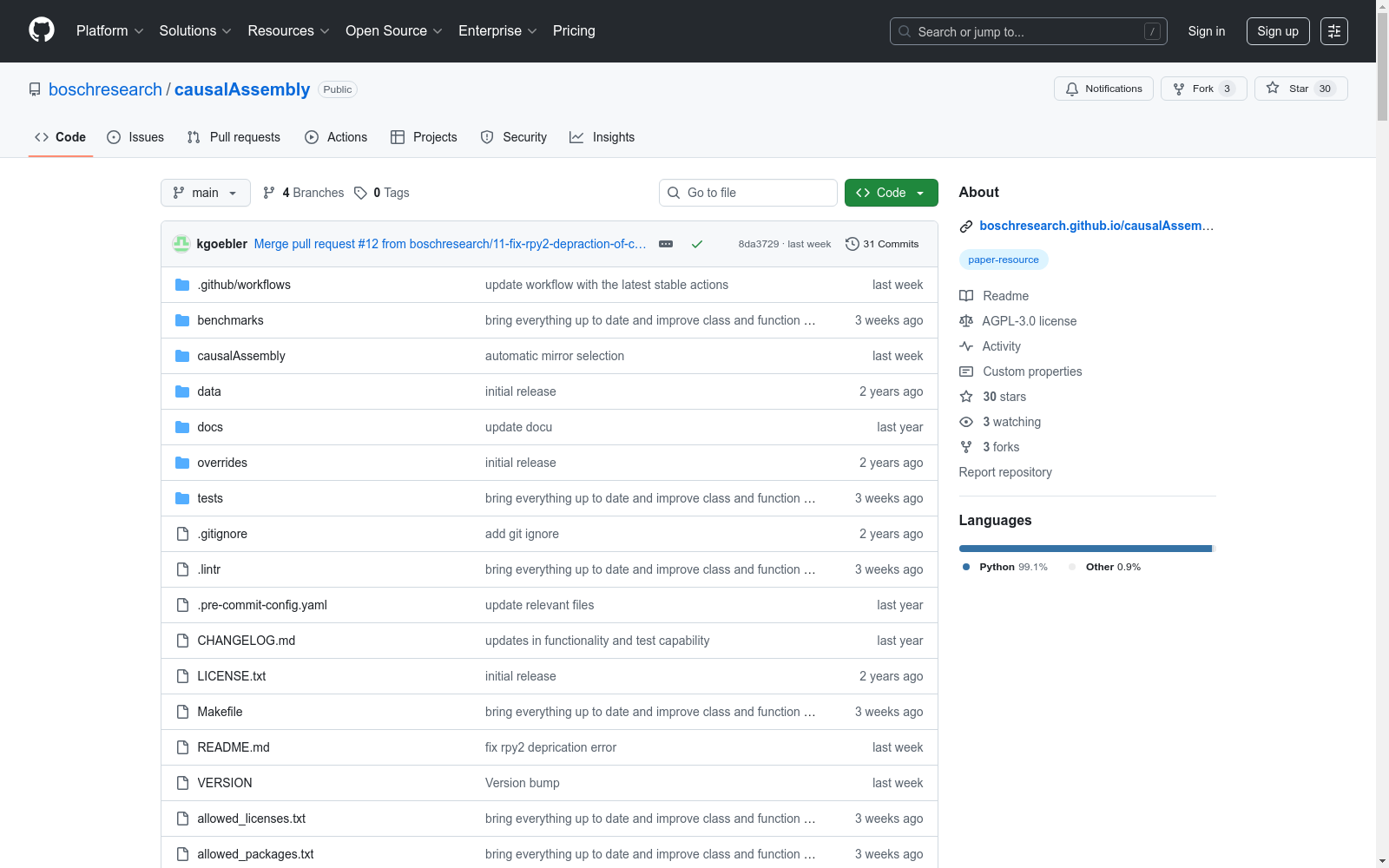This screenshot has height=868, width=1389.
Task: Click the Sign up button
Action: [x=1278, y=31]
